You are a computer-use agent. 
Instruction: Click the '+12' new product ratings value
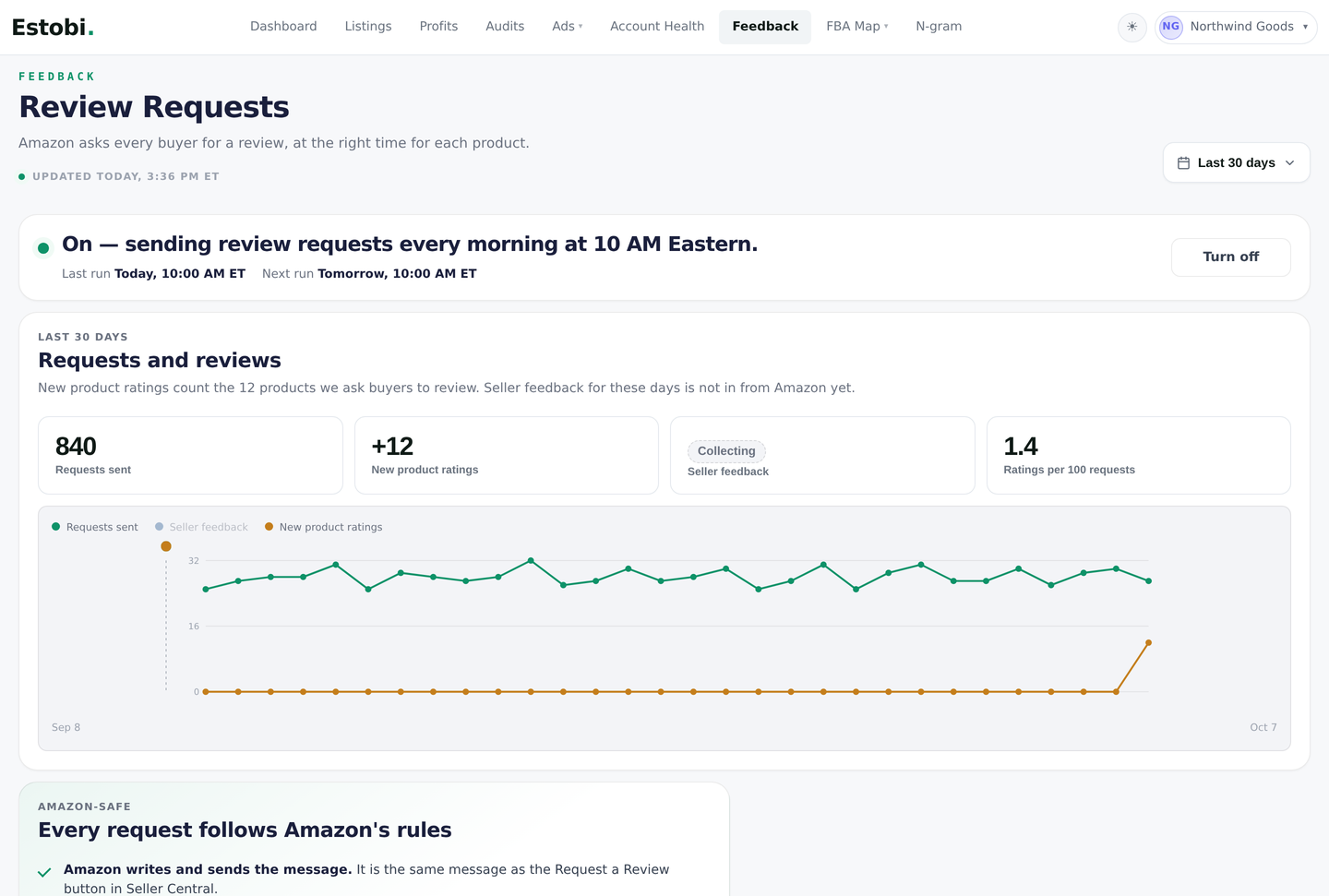(x=392, y=447)
